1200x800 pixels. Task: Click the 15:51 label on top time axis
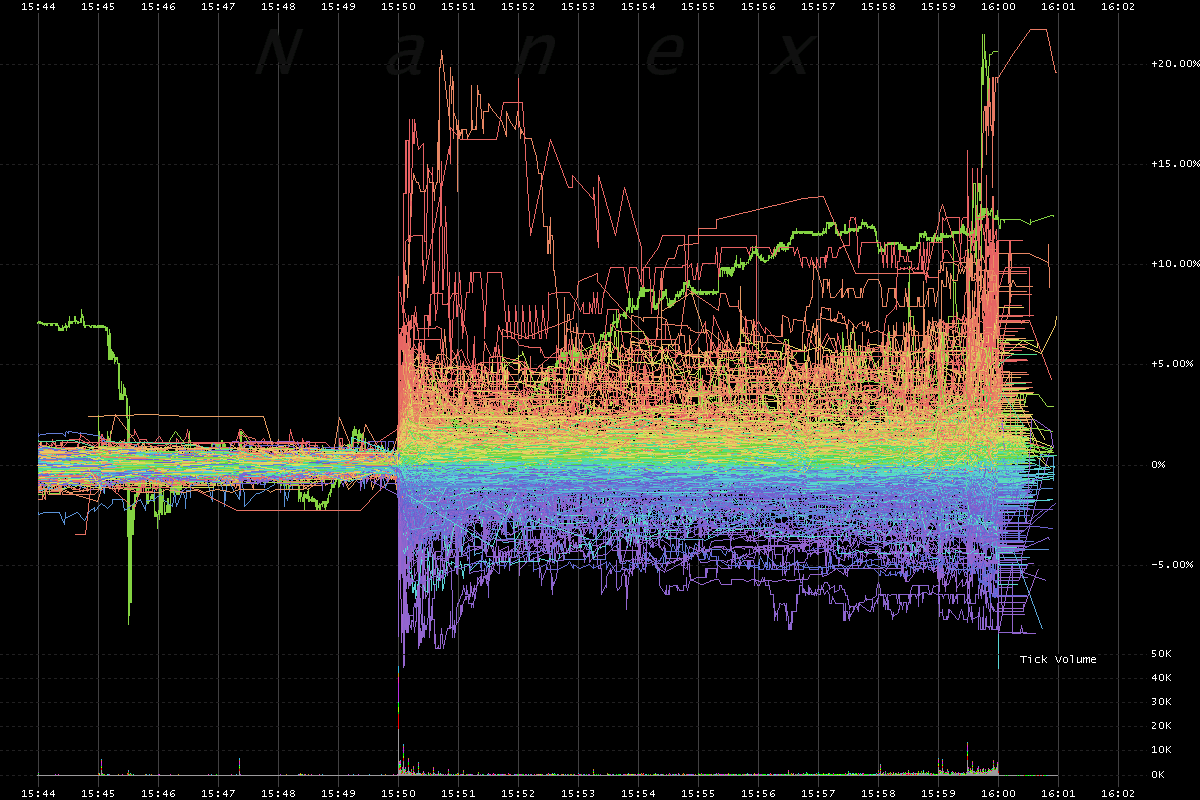pyautogui.click(x=458, y=6)
